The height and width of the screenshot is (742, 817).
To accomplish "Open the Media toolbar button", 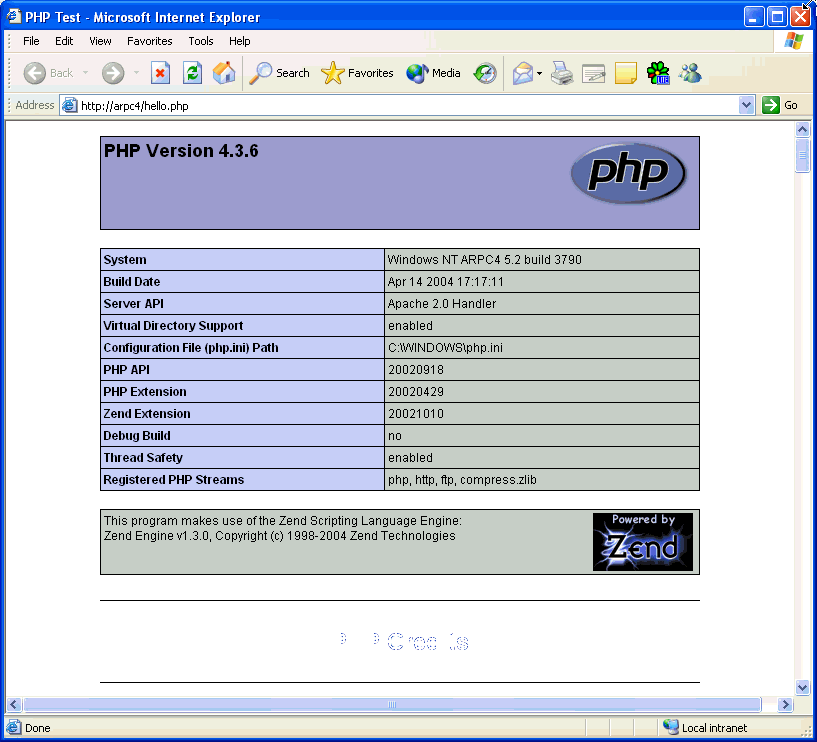I will coord(433,73).
